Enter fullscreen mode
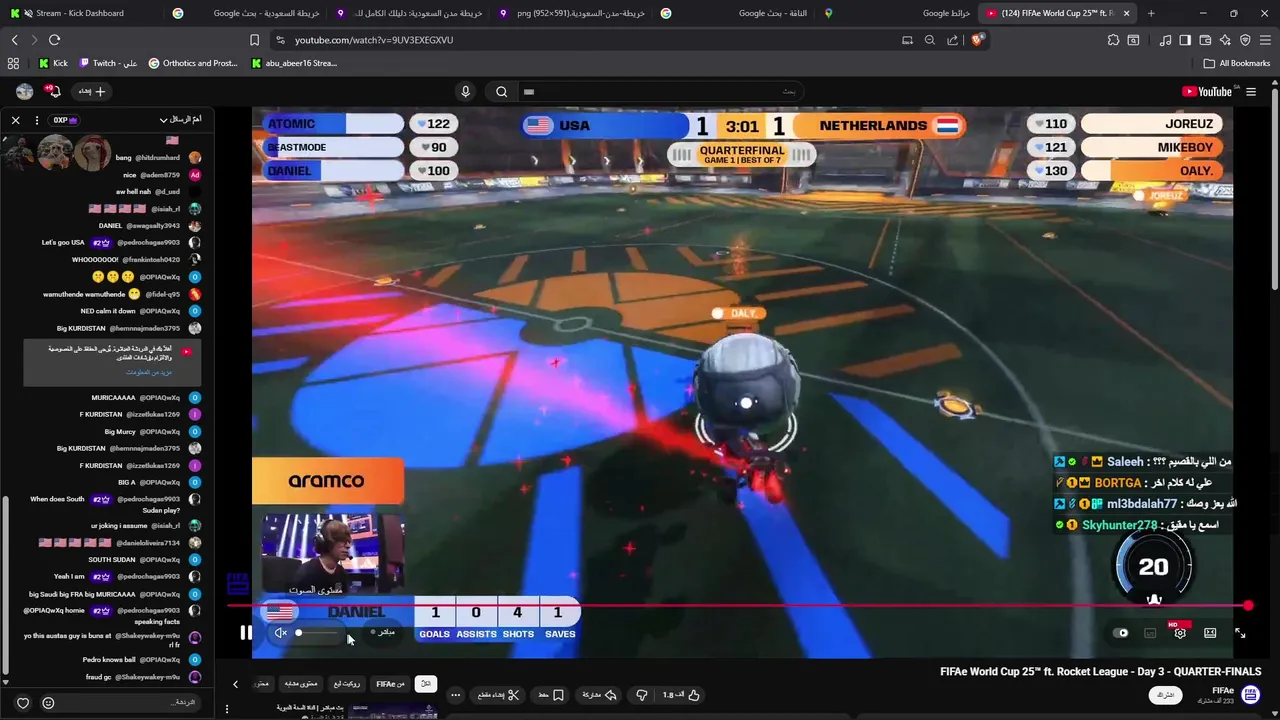Screen dimensions: 1280x720 1240,633
